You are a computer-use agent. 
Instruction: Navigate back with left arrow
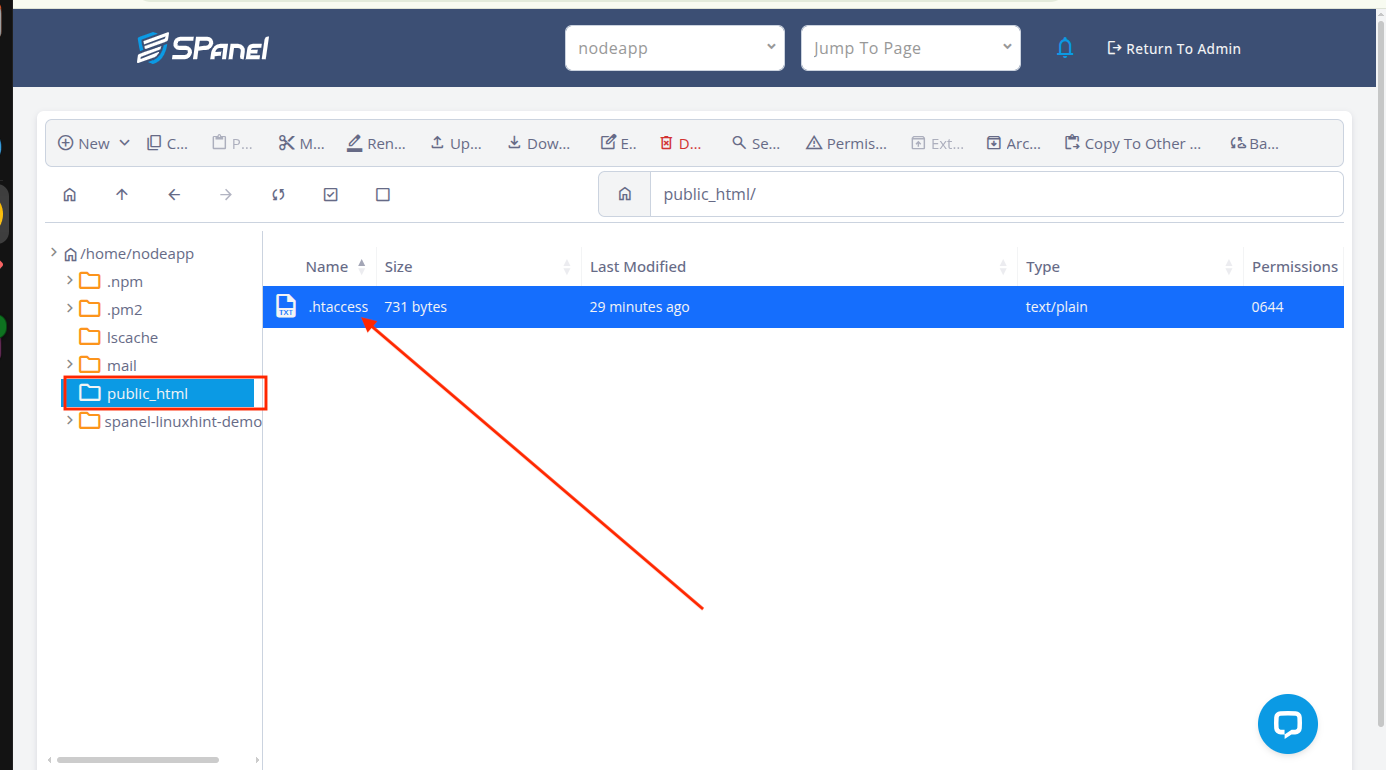174,195
